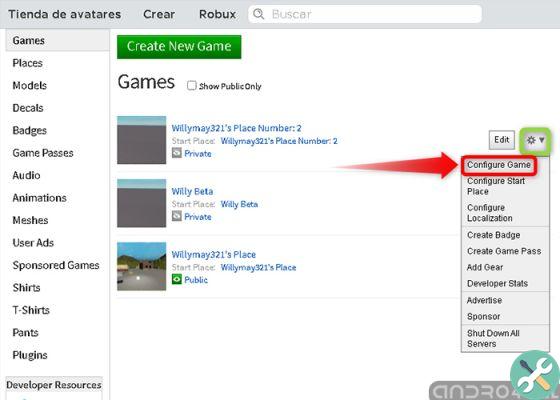
Task: Click thumbnail of Willymay321's Place Number: 2
Action: point(141,140)
